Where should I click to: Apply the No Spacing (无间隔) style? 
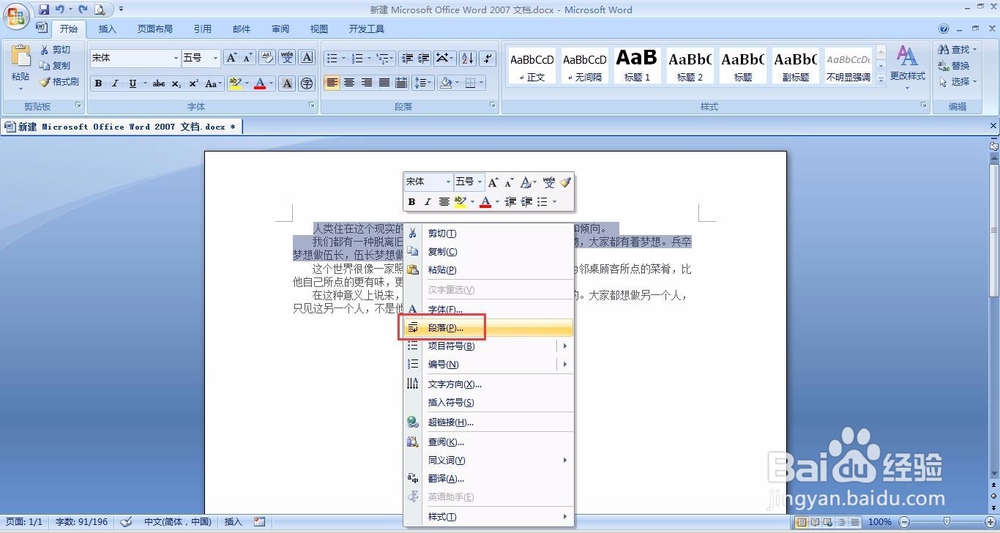pyautogui.click(x=584, y=65)
